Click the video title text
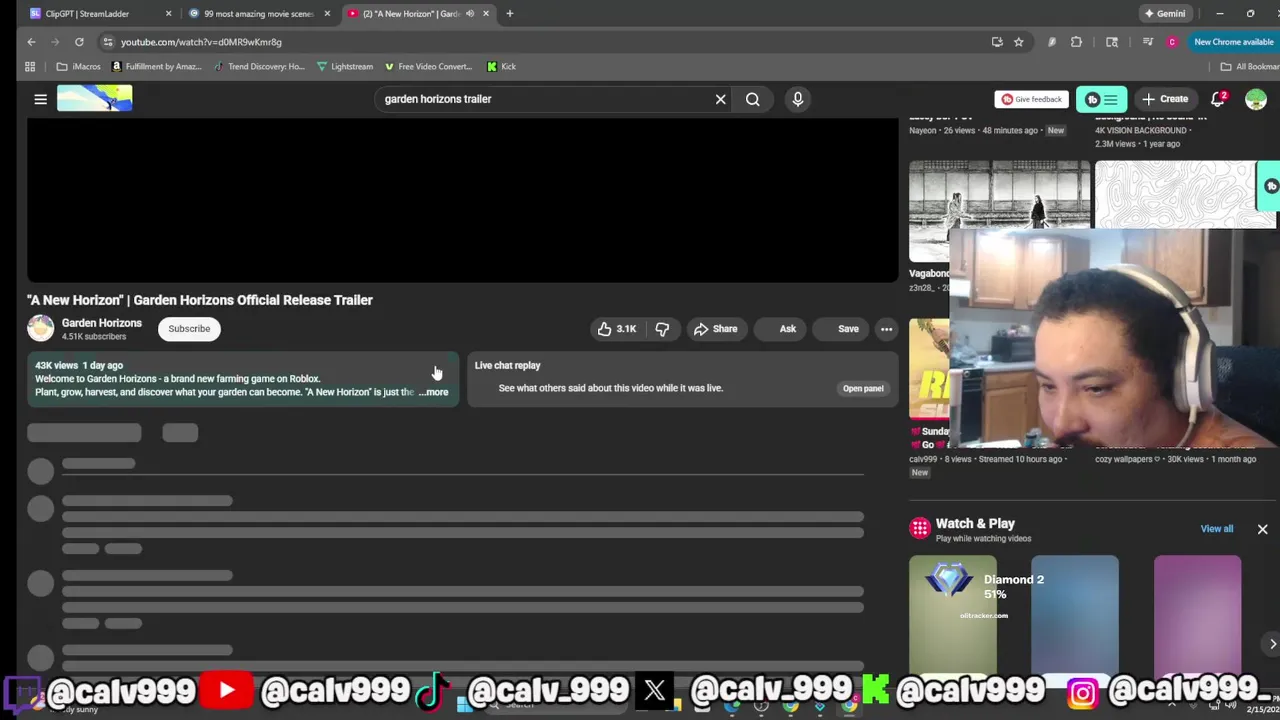 point(200,300)
